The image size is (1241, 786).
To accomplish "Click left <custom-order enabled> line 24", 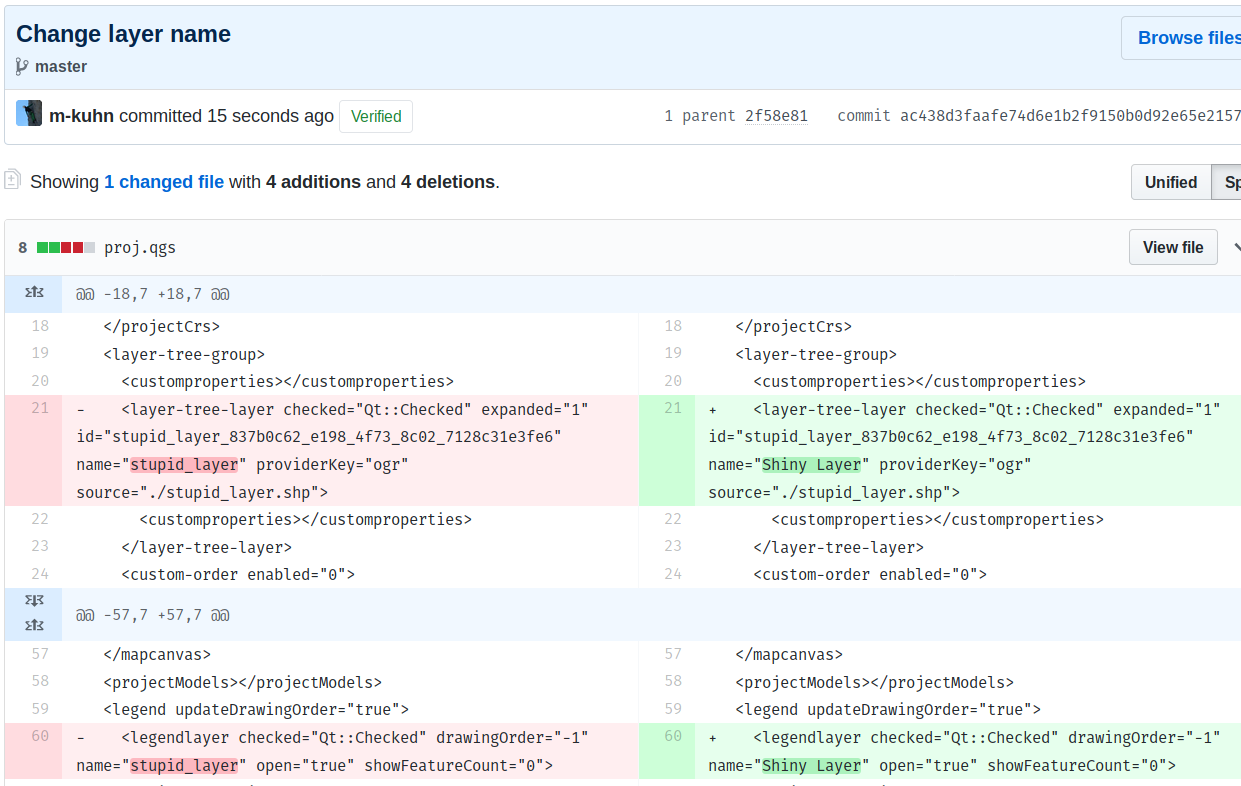I will (238, 574).
